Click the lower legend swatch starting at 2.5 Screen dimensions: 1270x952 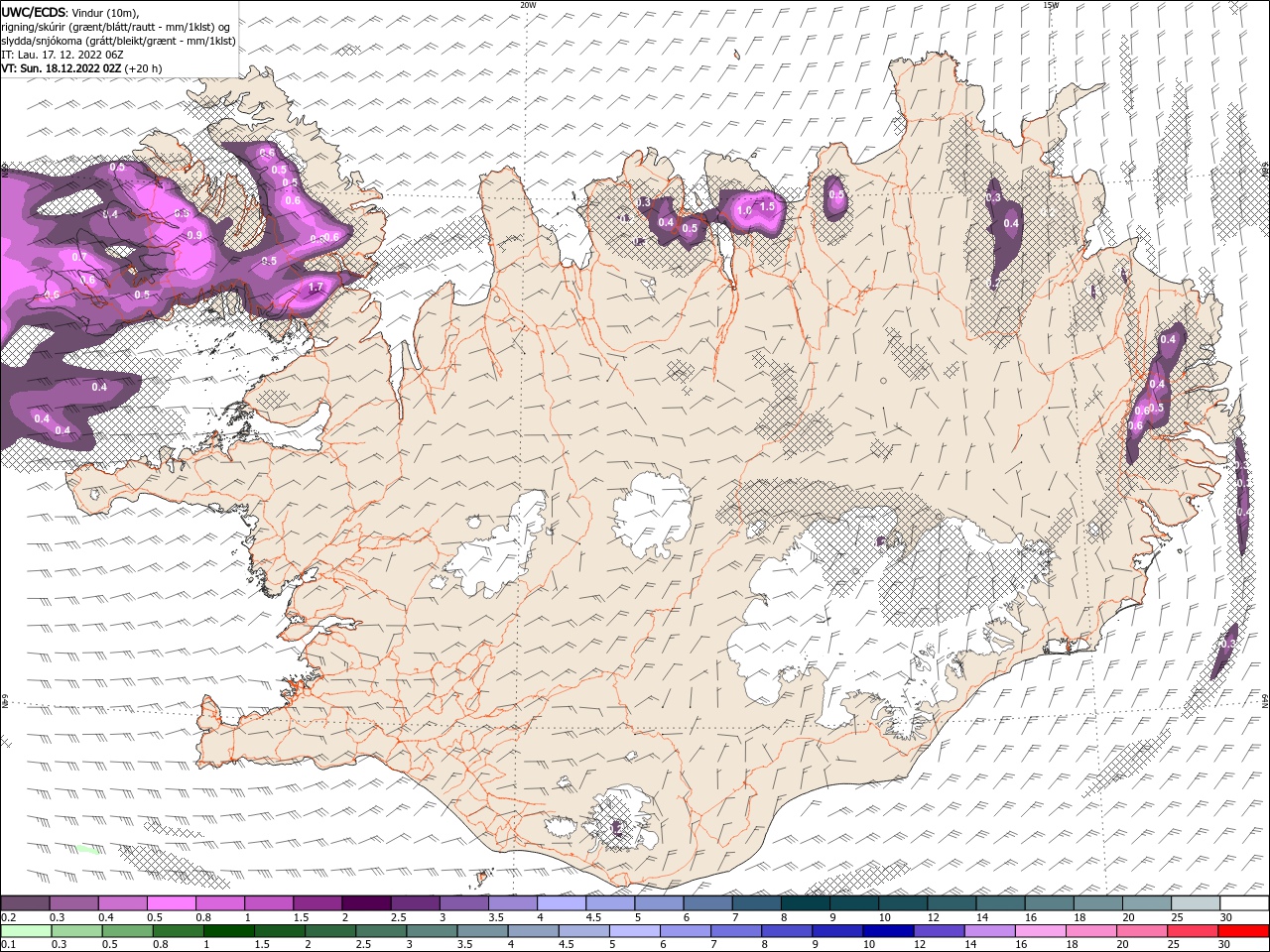[x=380, y=931]
